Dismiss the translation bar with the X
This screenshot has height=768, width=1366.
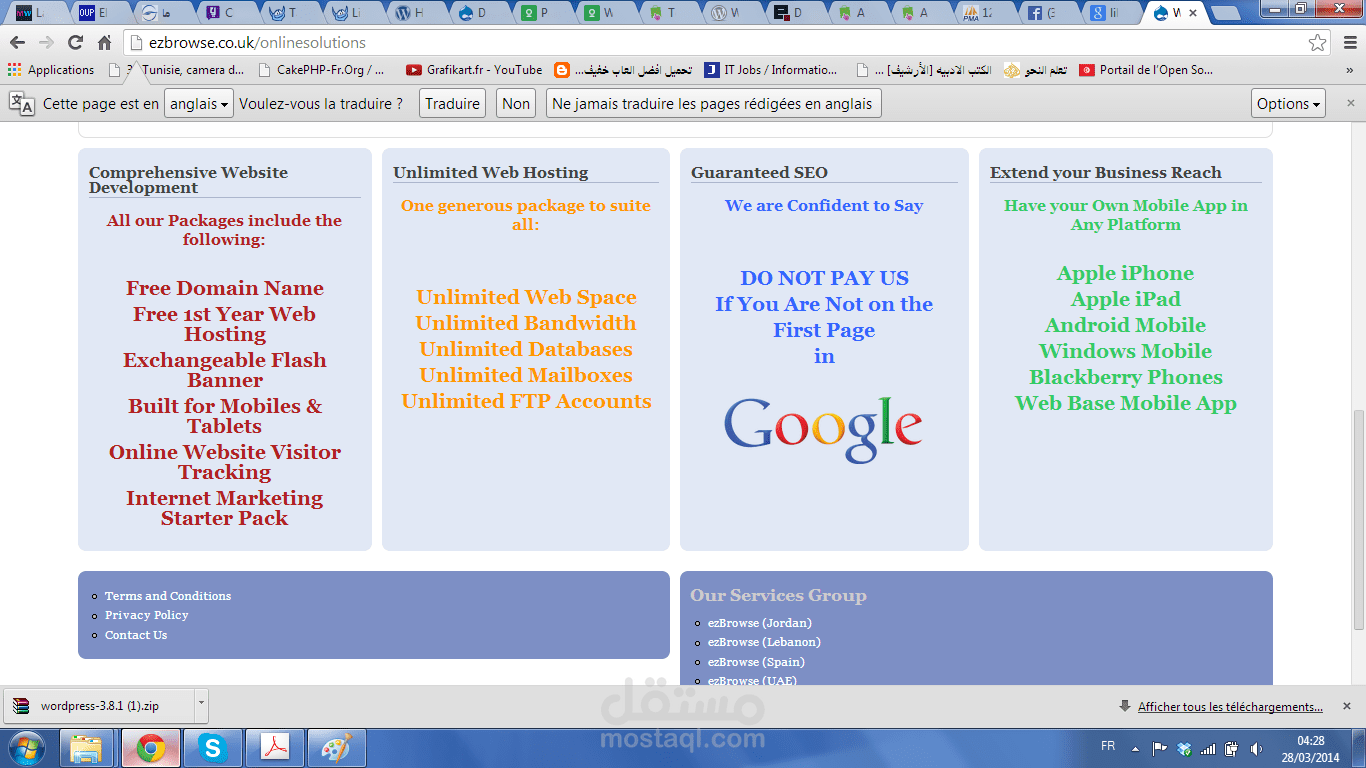(1350, 103)
